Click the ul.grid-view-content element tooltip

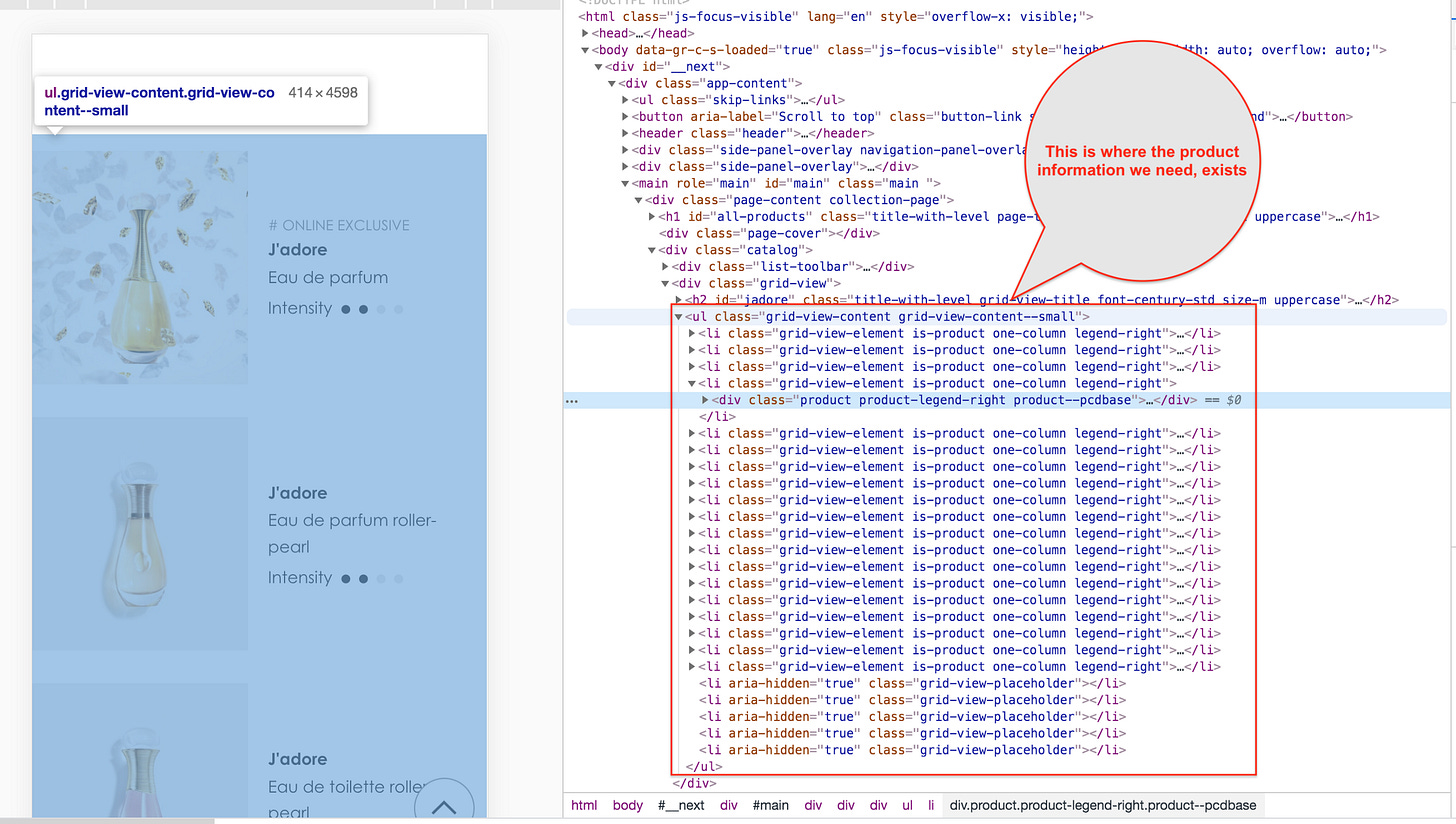coord(201,101)
